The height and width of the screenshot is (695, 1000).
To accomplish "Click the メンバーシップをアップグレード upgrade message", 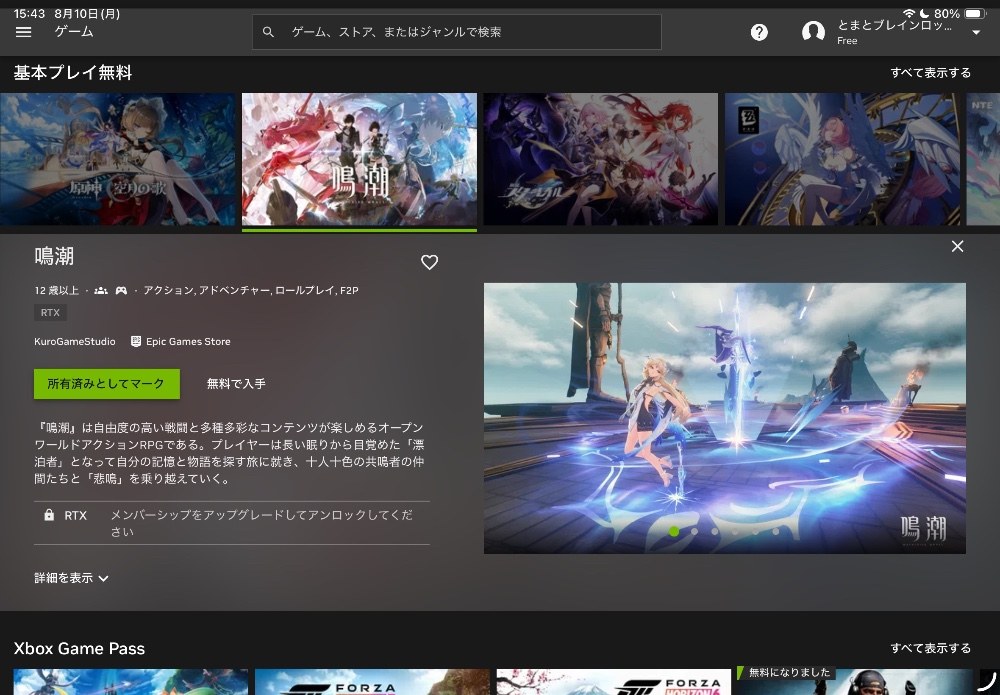I will pos(261,523).
